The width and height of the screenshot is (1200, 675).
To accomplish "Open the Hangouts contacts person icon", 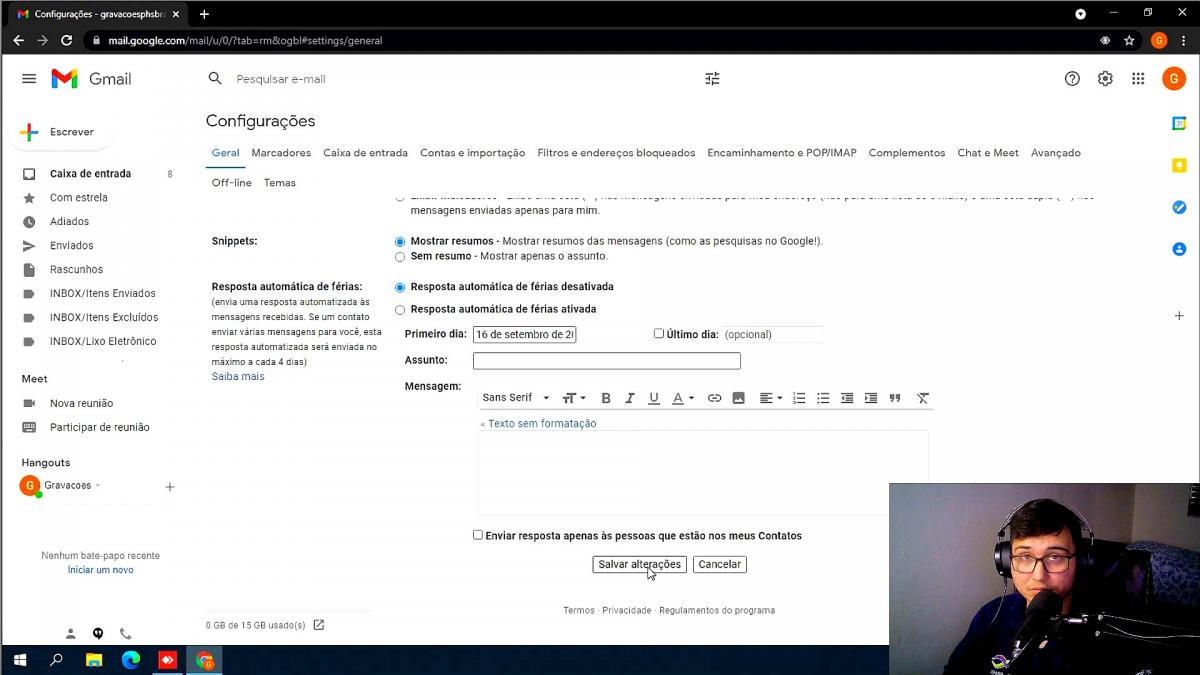I will pos(71,633).
